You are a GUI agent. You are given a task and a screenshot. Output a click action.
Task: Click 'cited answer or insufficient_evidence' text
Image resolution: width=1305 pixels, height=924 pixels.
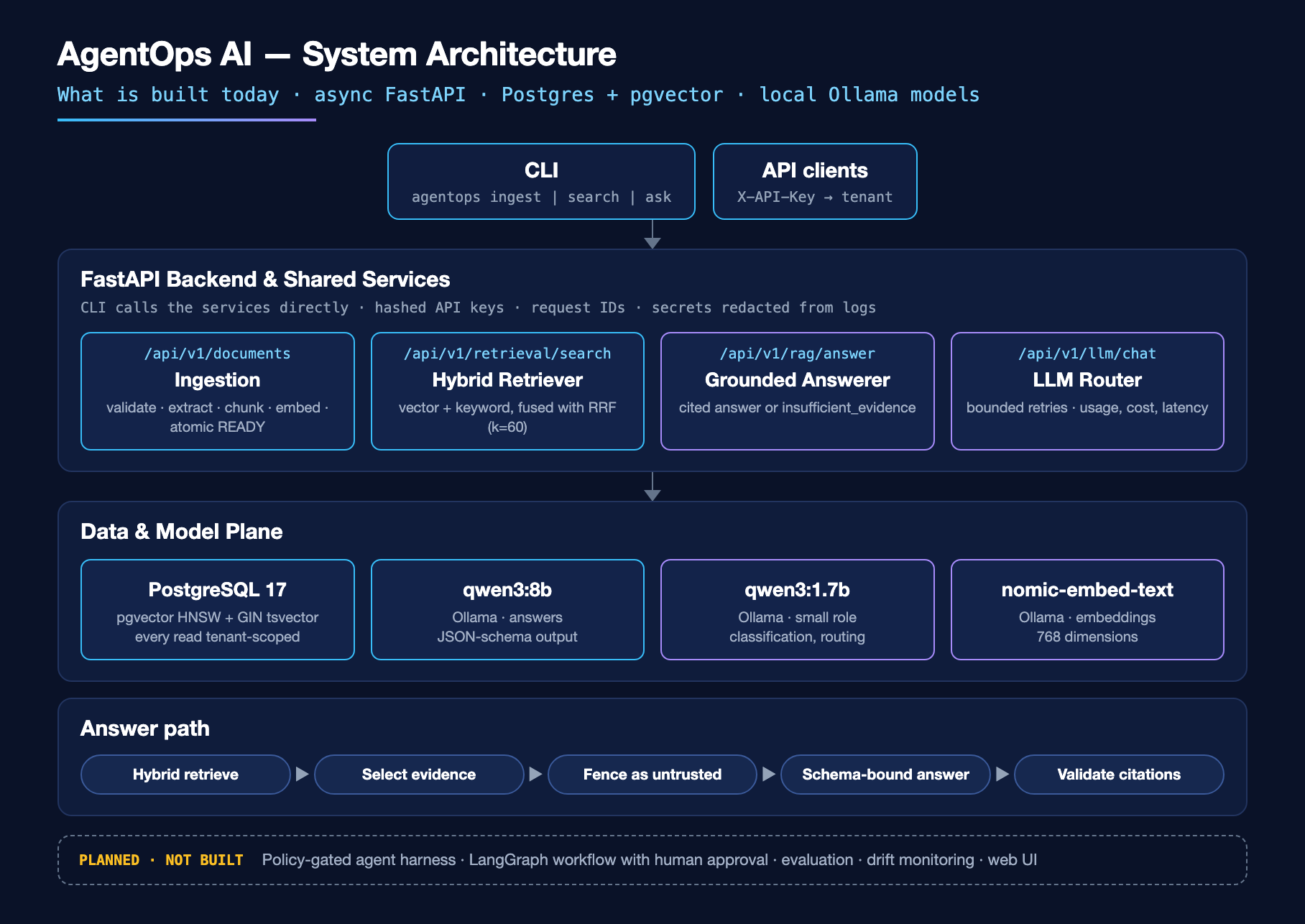tap(798, 407)
